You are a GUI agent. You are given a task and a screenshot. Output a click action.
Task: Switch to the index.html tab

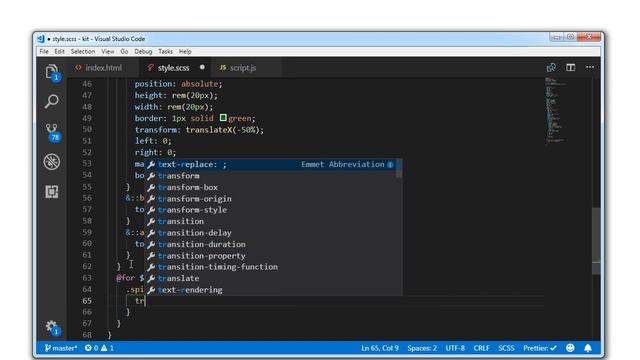[x=103, y=68]
